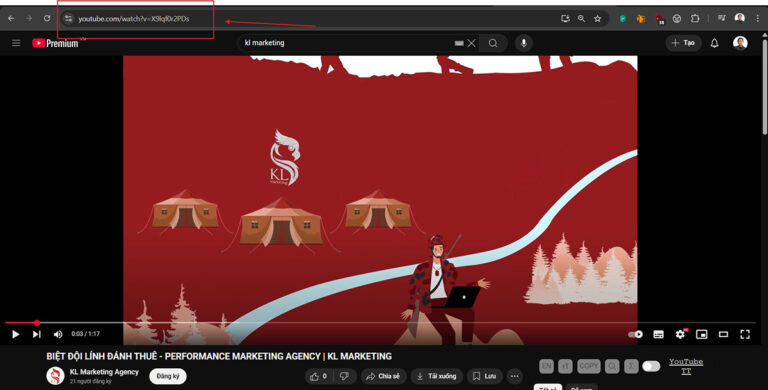Image resolution: width=768 pixels, height=390 pixels.
Task: Click the Đăng ký subscribe button
Action: (x=168, y=376)
